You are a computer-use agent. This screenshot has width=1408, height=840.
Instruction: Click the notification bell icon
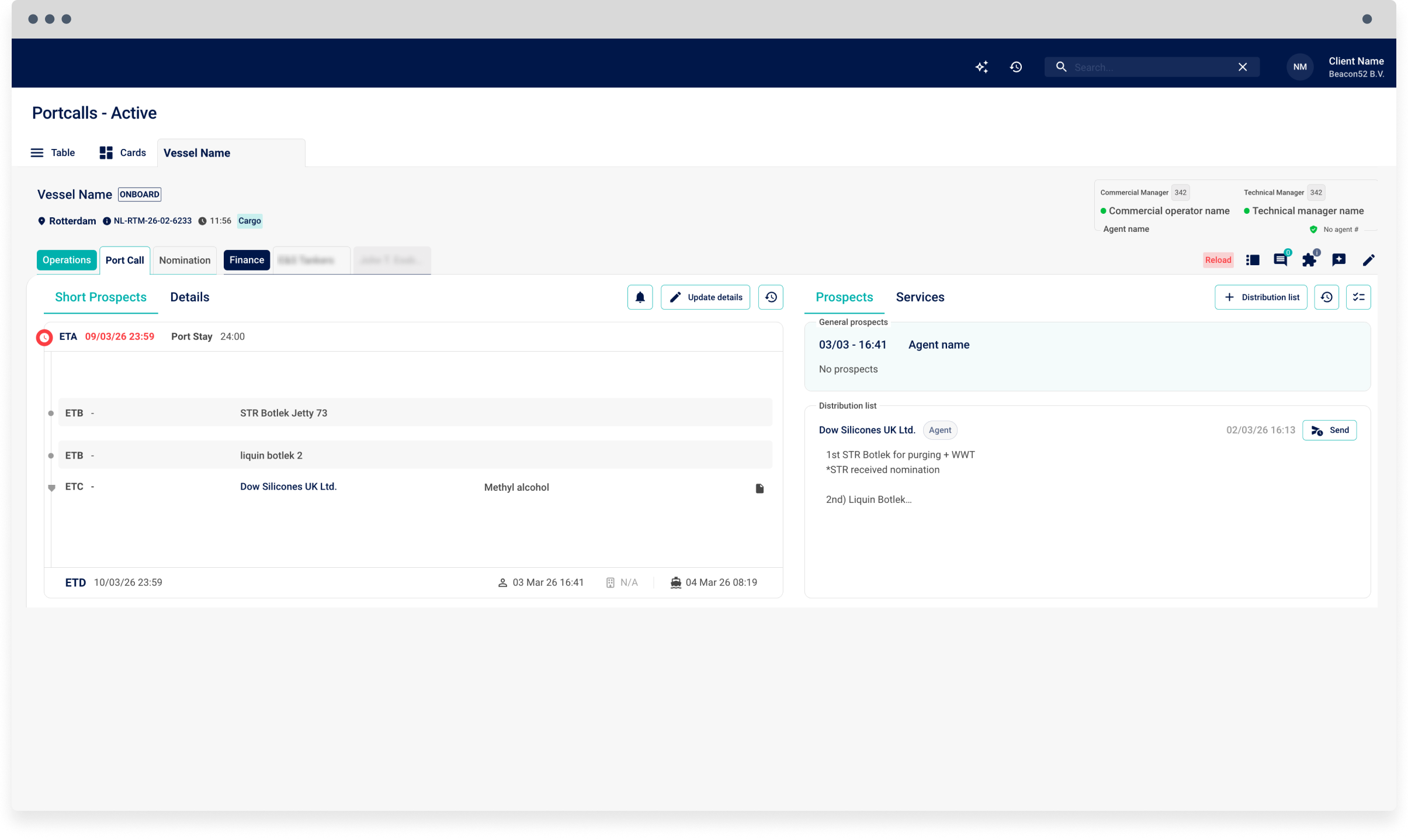click(x=640, y=297)
